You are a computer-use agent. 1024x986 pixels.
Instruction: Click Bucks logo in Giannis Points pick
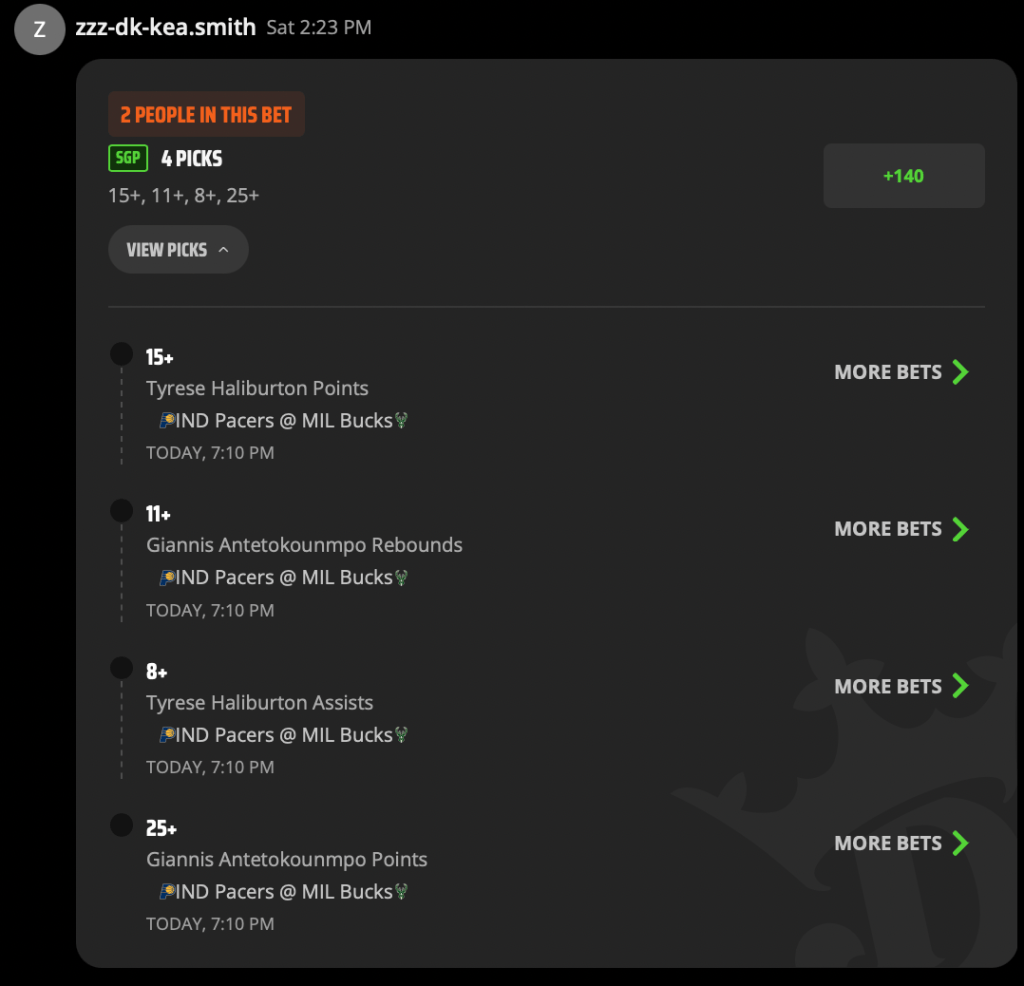[401, 891]
